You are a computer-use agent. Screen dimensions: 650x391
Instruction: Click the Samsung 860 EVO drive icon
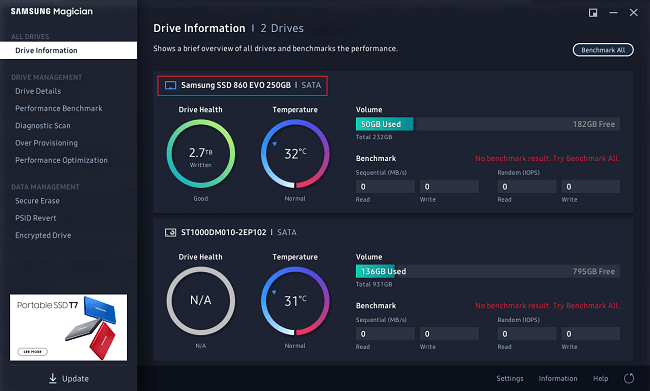[170, 85]
